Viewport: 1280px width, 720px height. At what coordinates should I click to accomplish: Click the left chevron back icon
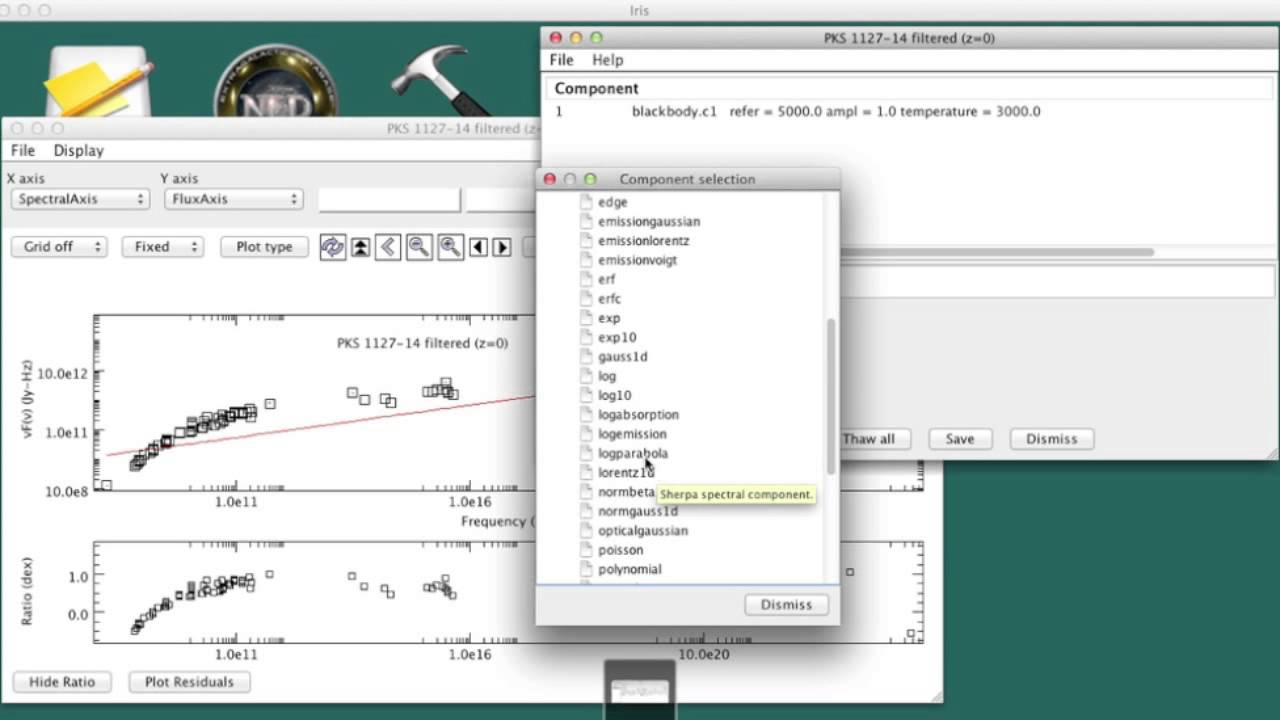point(388,247)
